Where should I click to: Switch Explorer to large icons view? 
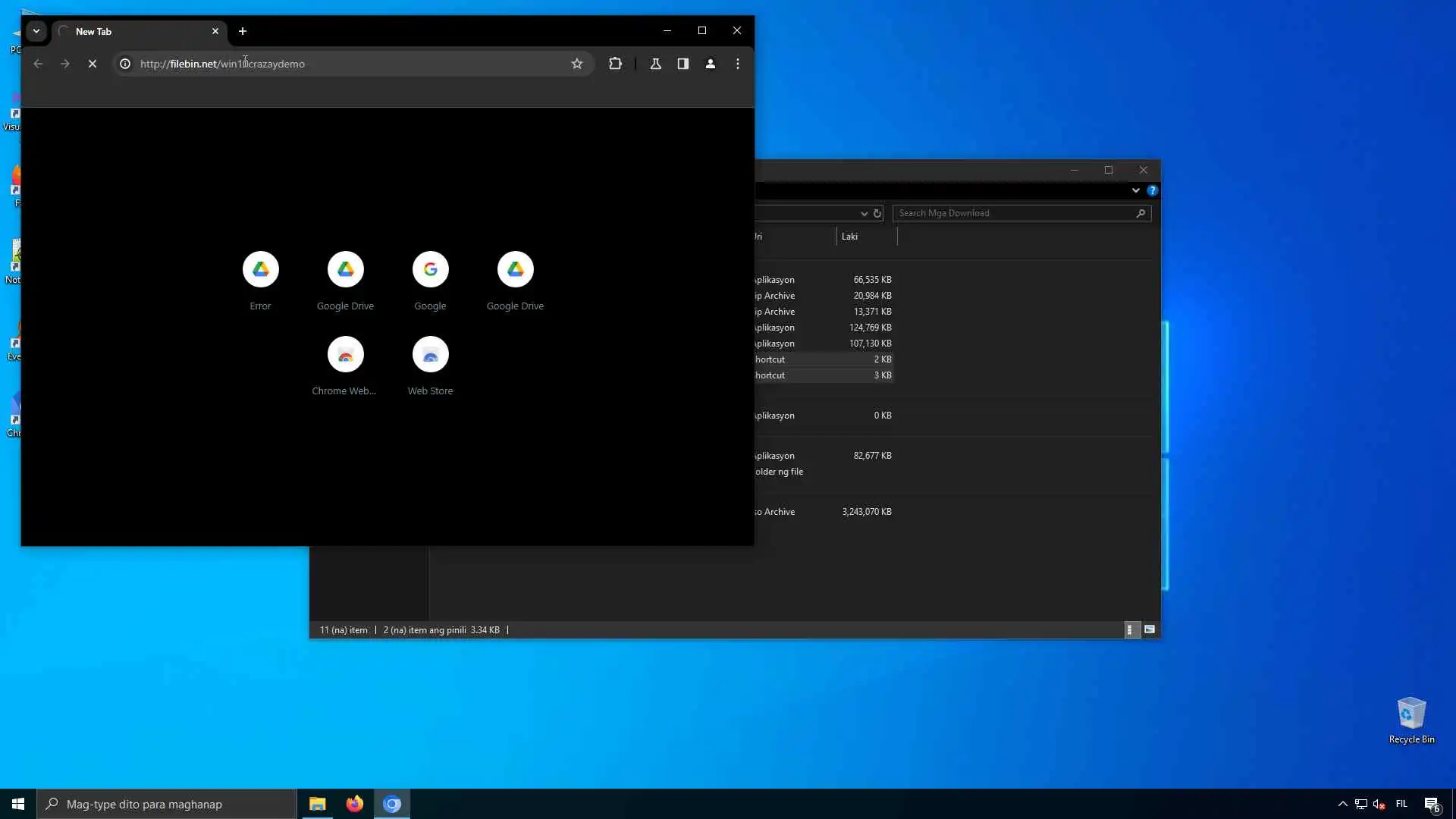point(1150,629)
